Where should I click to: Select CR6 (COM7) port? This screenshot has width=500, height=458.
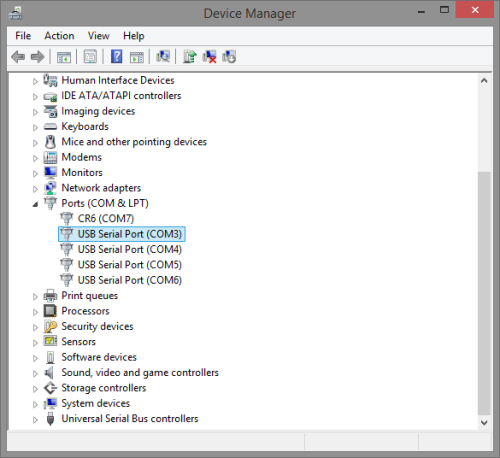click(x=106, y=219)
